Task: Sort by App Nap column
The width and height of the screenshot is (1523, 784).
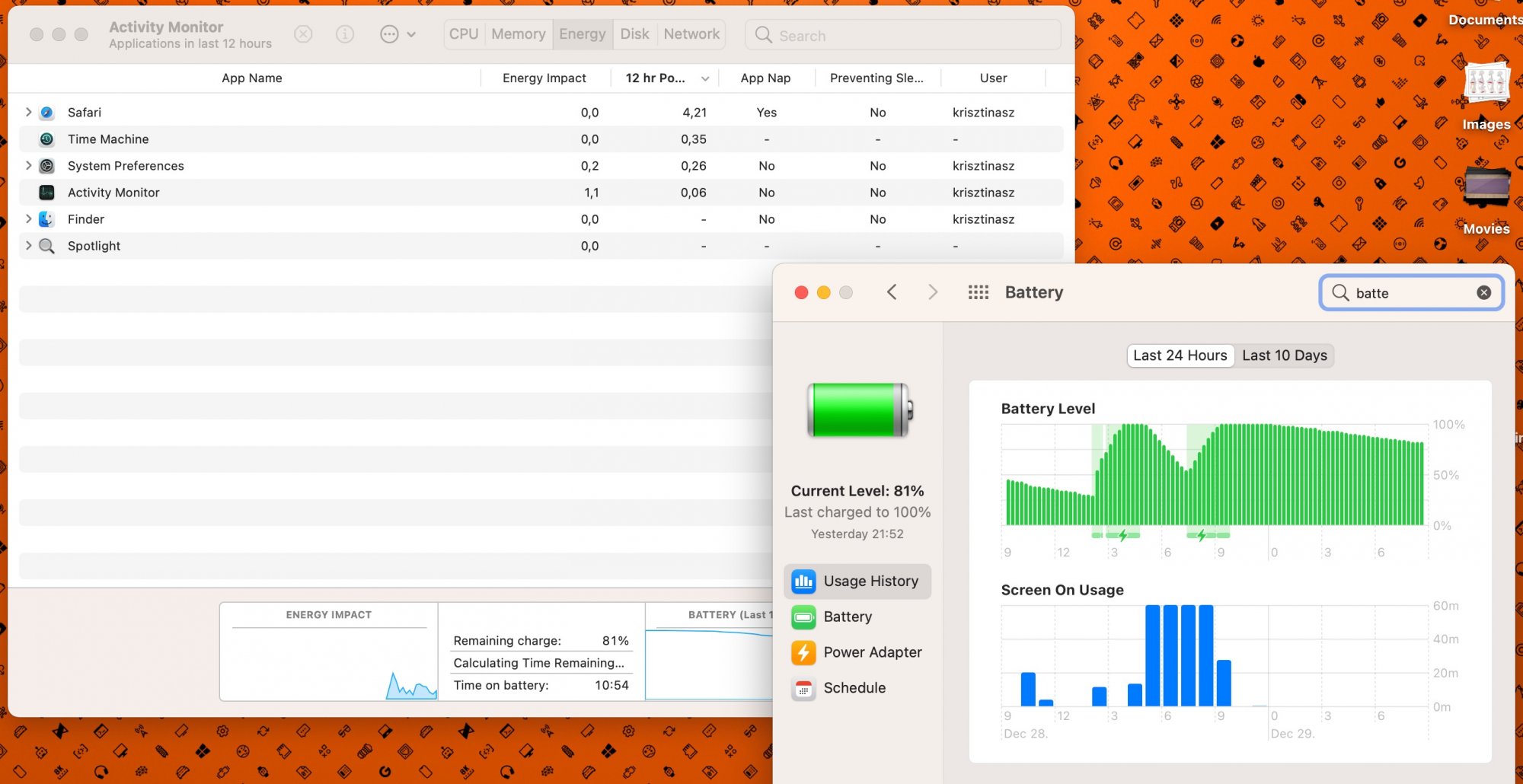Action: click(766, 78)
